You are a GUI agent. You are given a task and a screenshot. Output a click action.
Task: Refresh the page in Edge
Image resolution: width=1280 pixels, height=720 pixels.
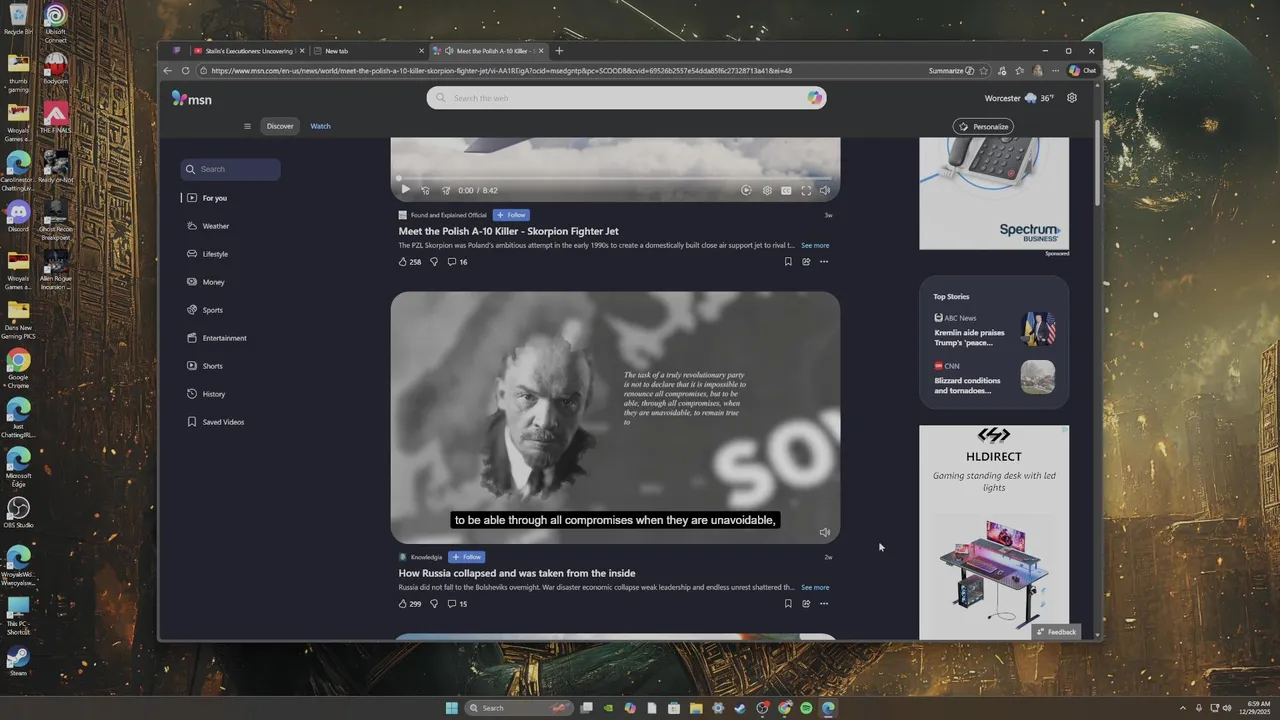point(185,71)
